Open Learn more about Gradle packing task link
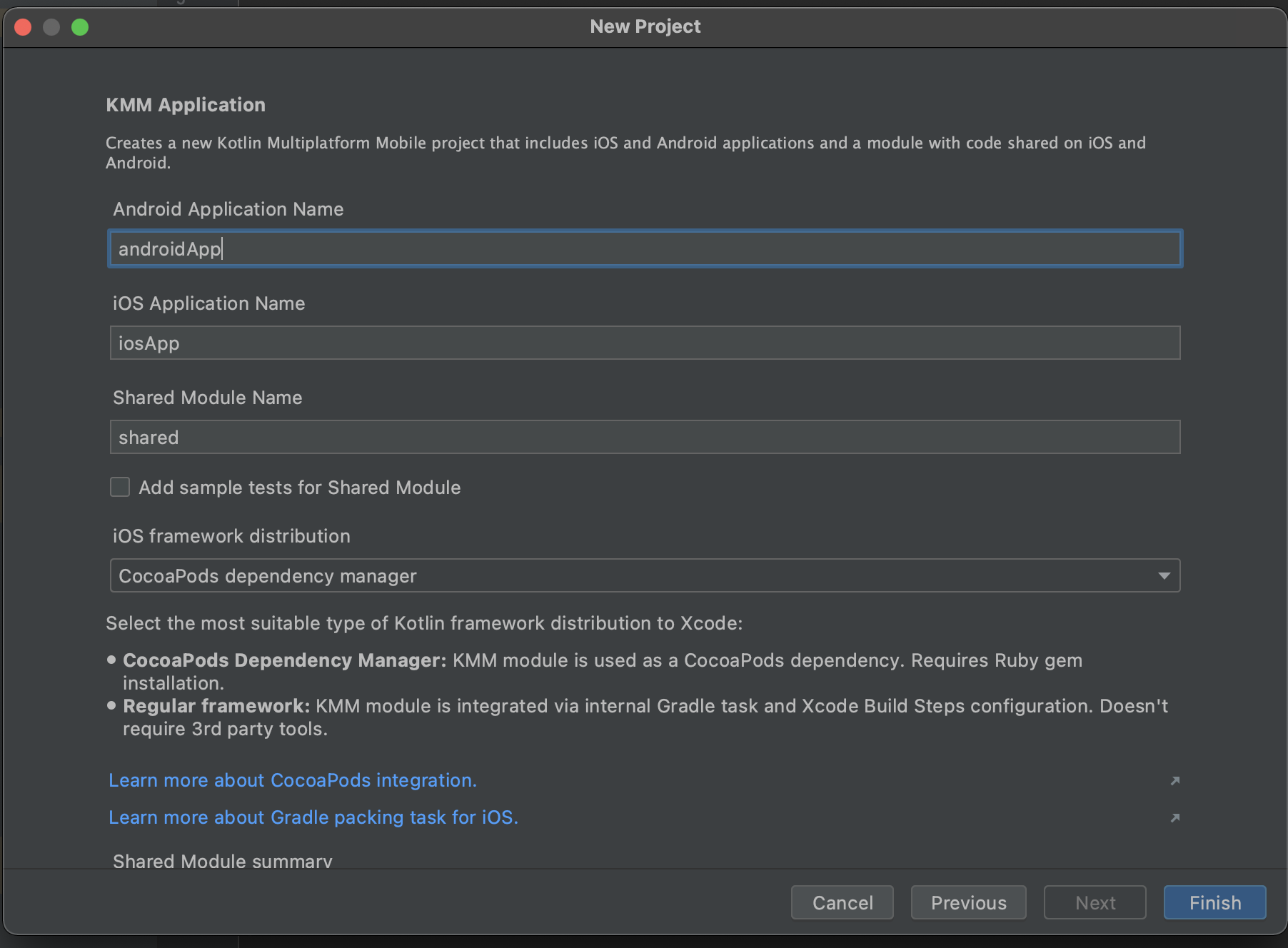 (x=313, y=818)
